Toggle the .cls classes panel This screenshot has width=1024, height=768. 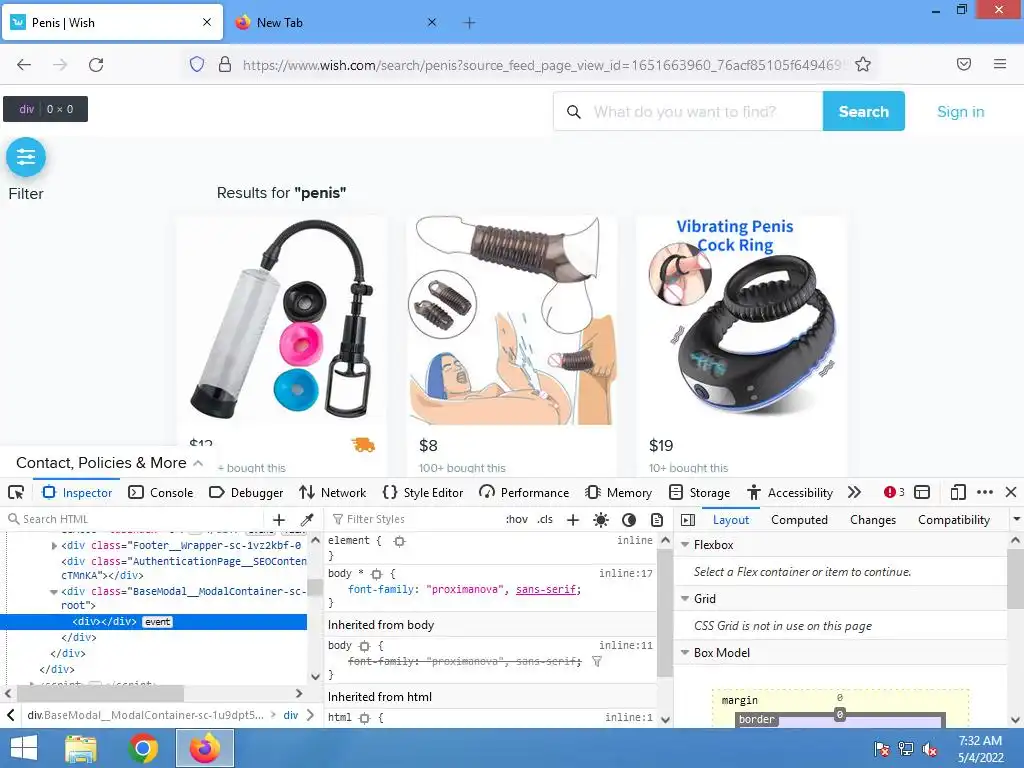click(545, 519)
